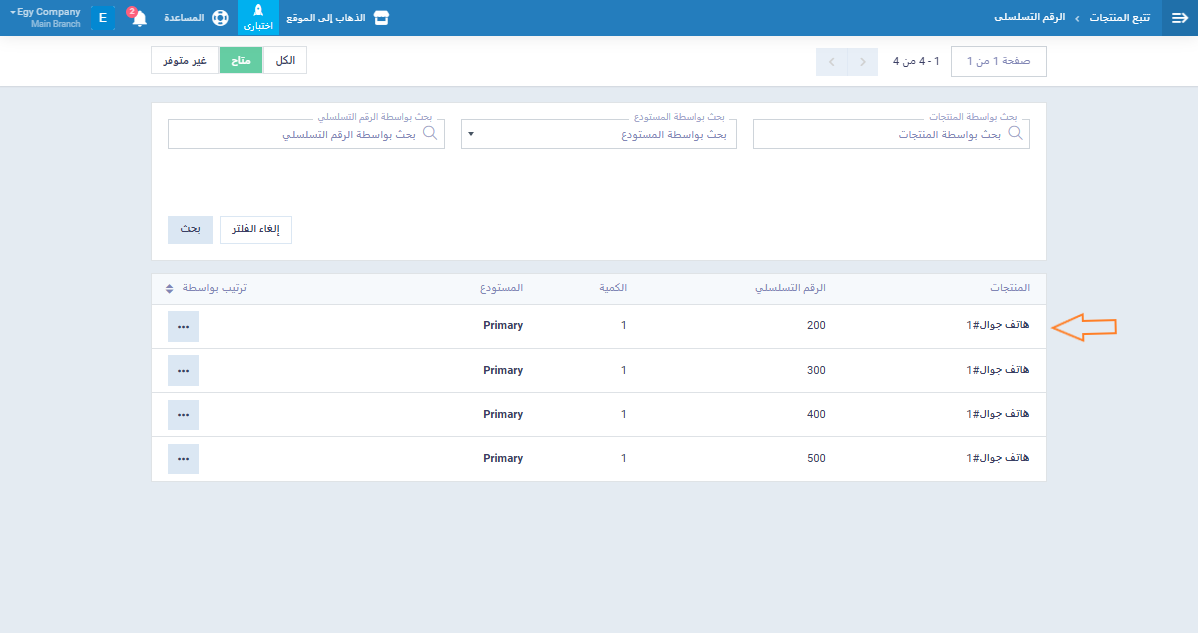This screenshot has height=633, width=1198.
Task: Open the المساعدة help lifebuoy icon
Action: [x=221, y=19]
